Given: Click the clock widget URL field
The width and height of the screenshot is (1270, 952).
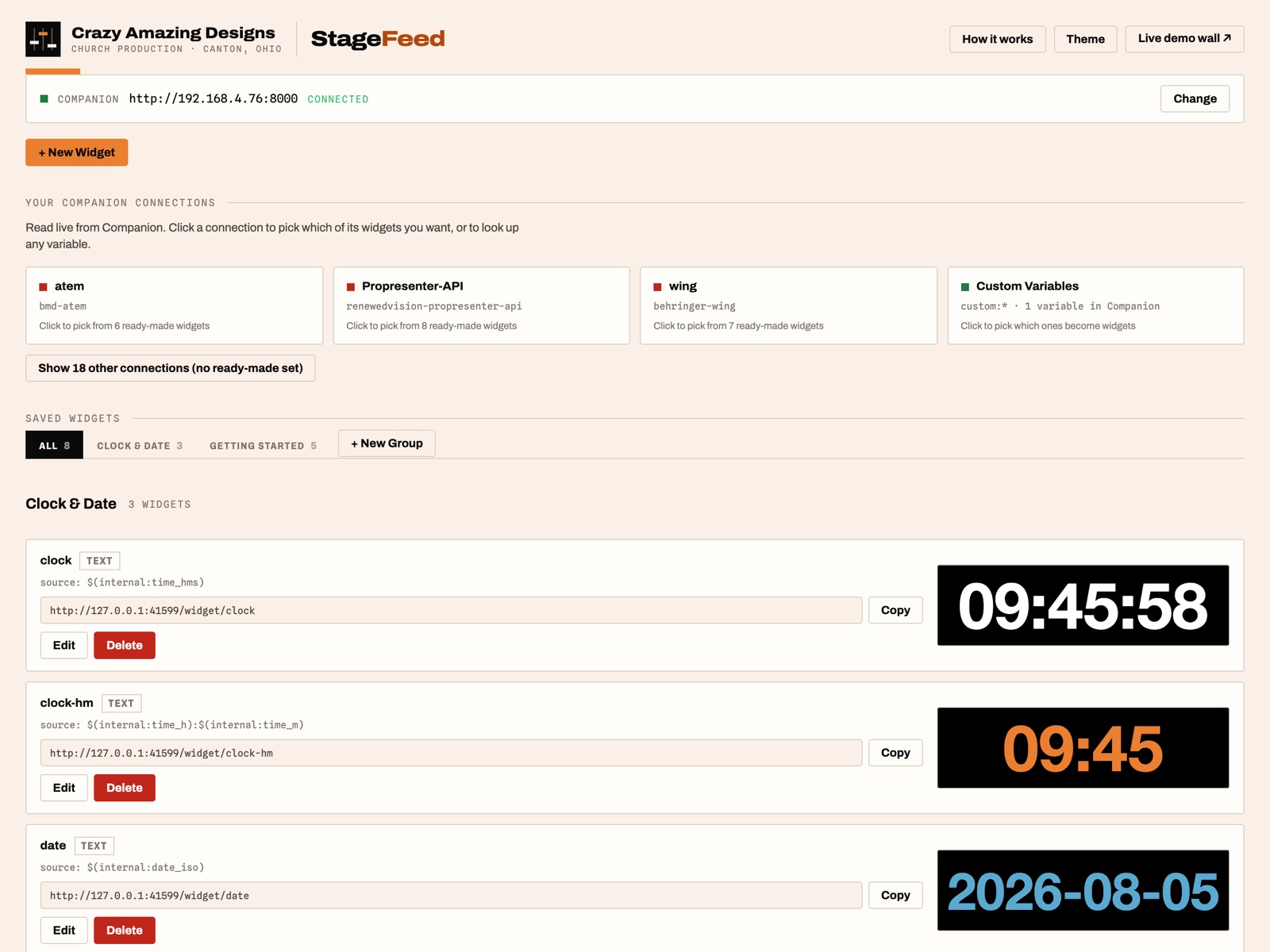Looking at the screenshot, I should [x=451, y=610].
